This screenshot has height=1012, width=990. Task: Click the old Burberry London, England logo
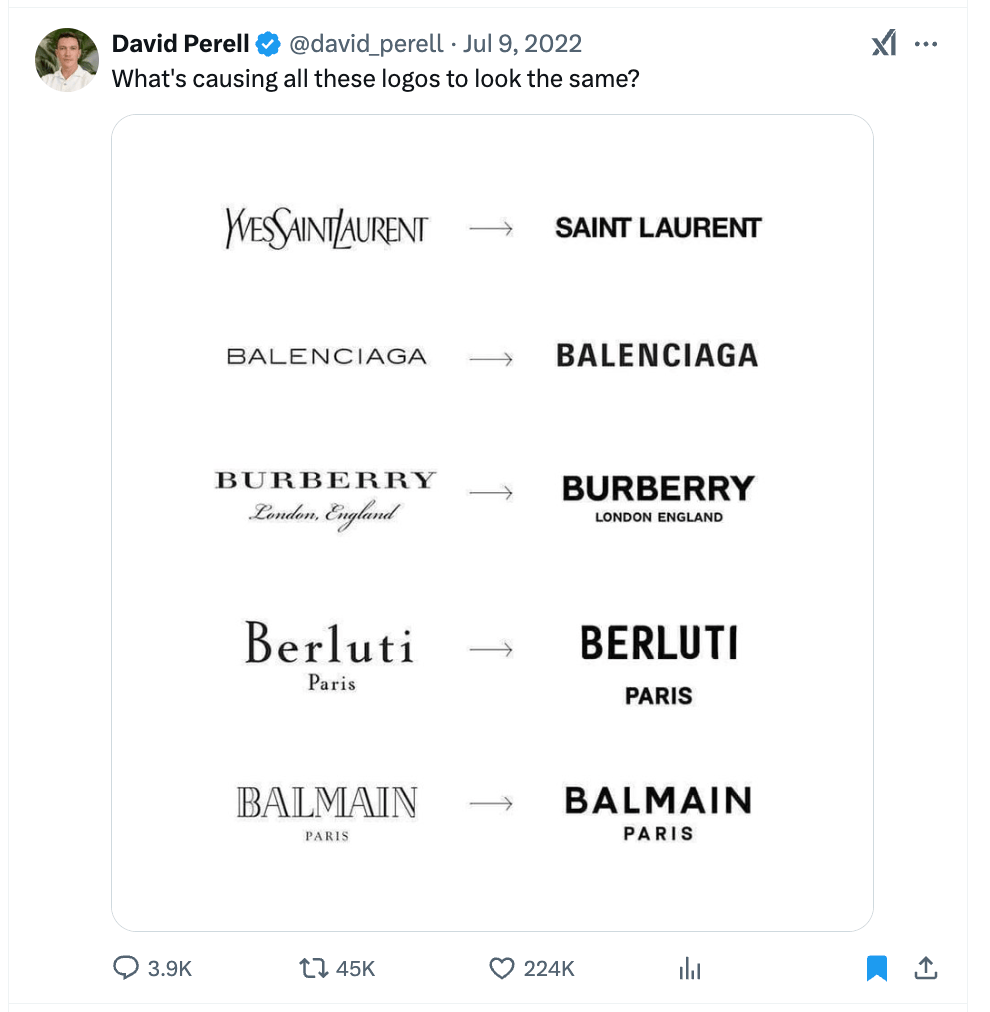pyautogui.click(x=326, y=496)
